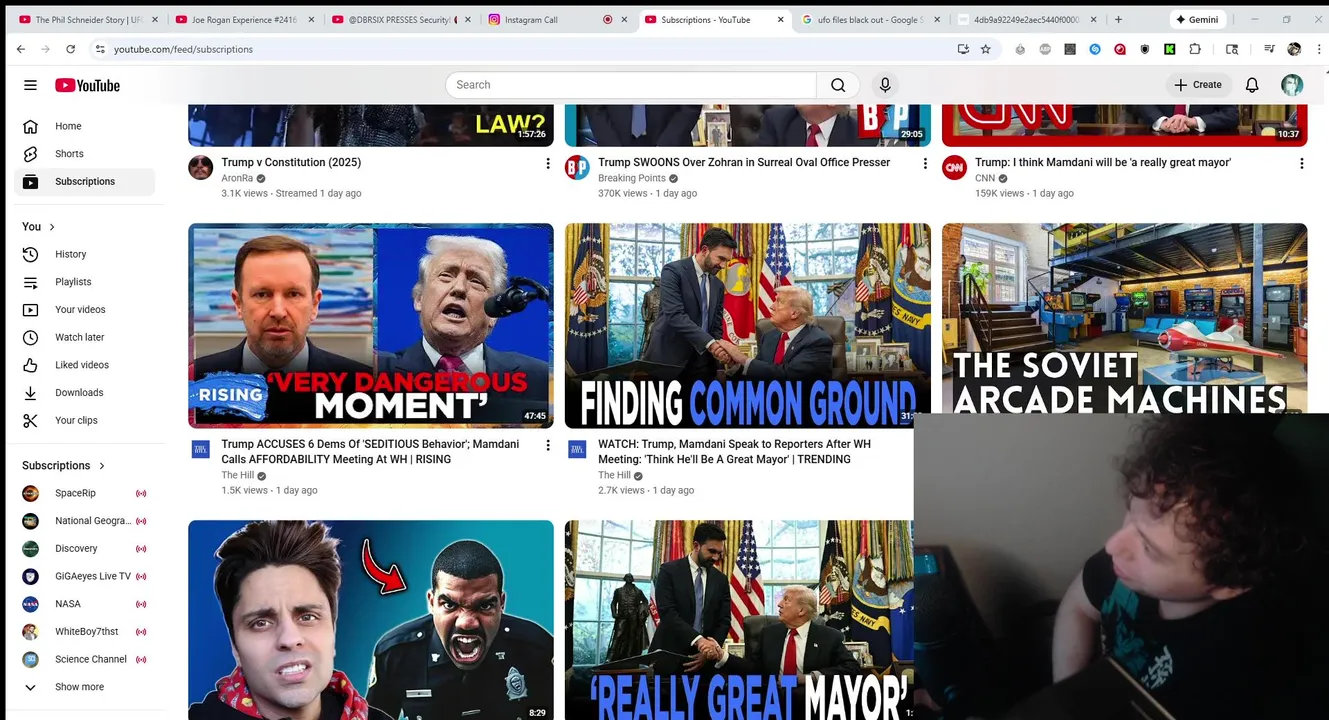Open CNN channel avatar
This screenshot has height=720, width=1329.
click(954, 168)
